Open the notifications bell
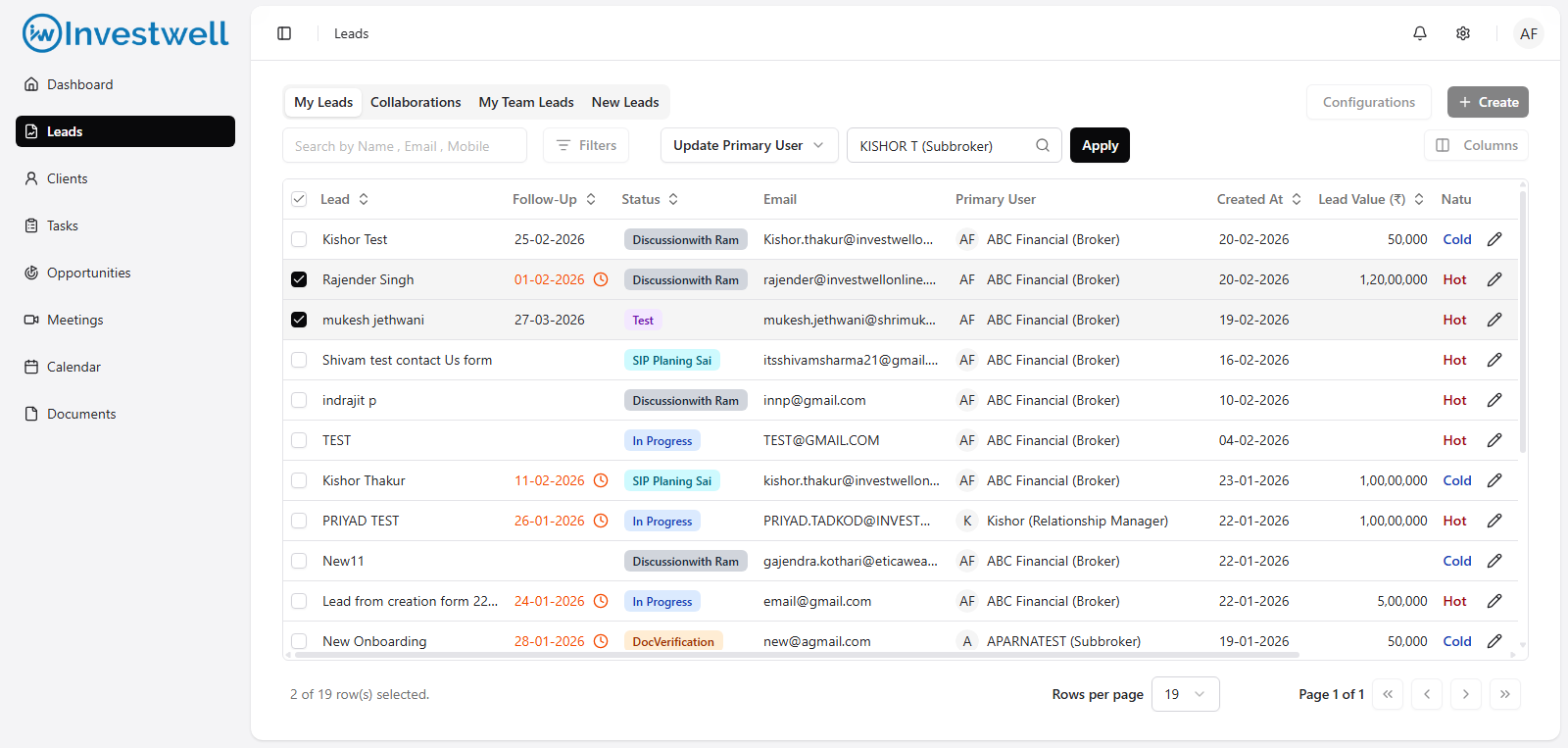The image size is (1568, 748). click(x=1420, y=33)
